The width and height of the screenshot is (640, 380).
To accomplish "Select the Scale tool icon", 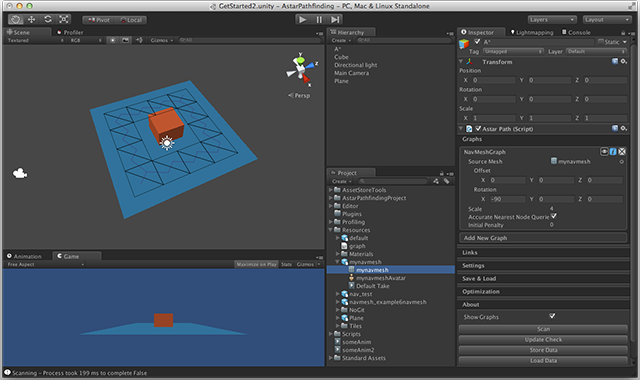I will click(64, 20).
